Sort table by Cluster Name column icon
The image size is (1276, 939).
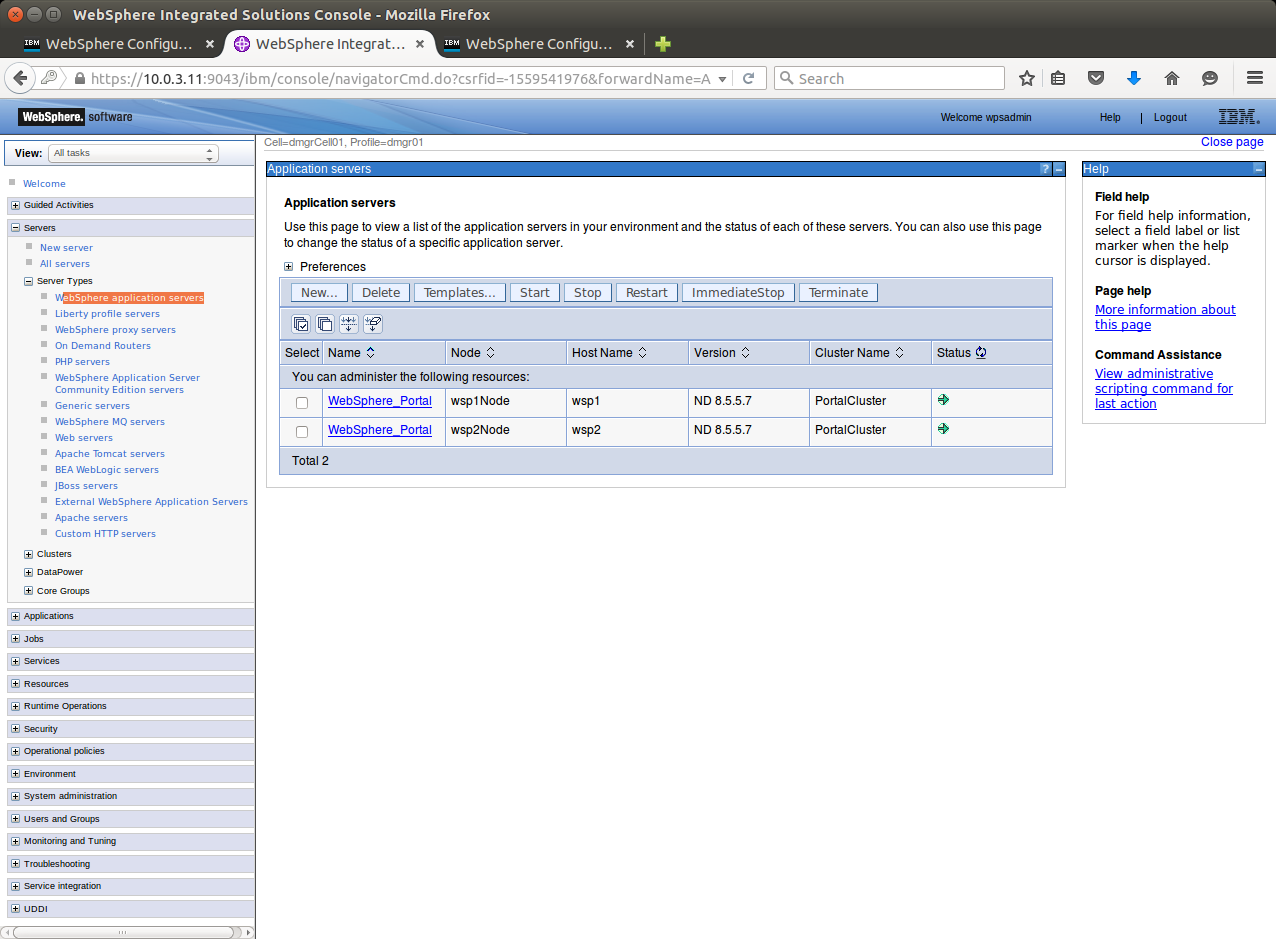coord(899,352)
